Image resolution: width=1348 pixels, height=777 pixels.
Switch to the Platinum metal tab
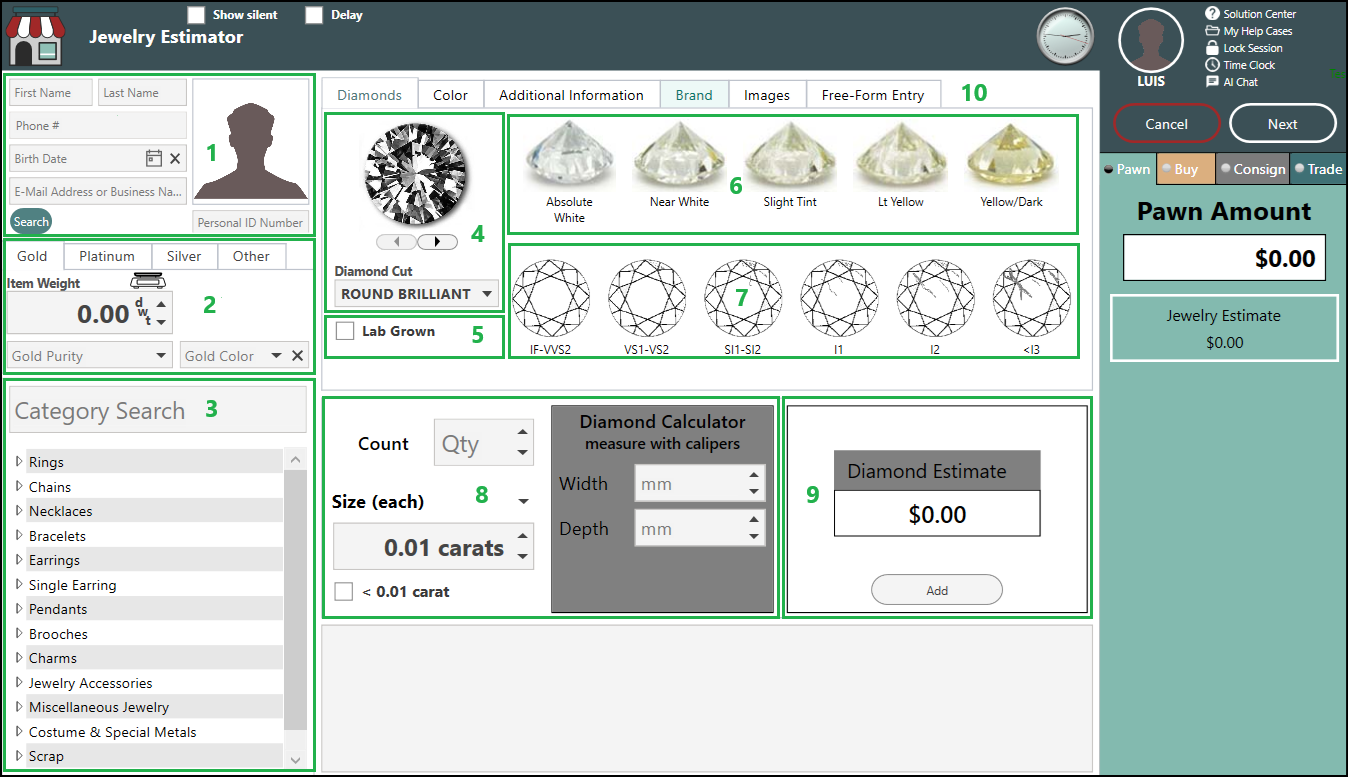[107, 256]
